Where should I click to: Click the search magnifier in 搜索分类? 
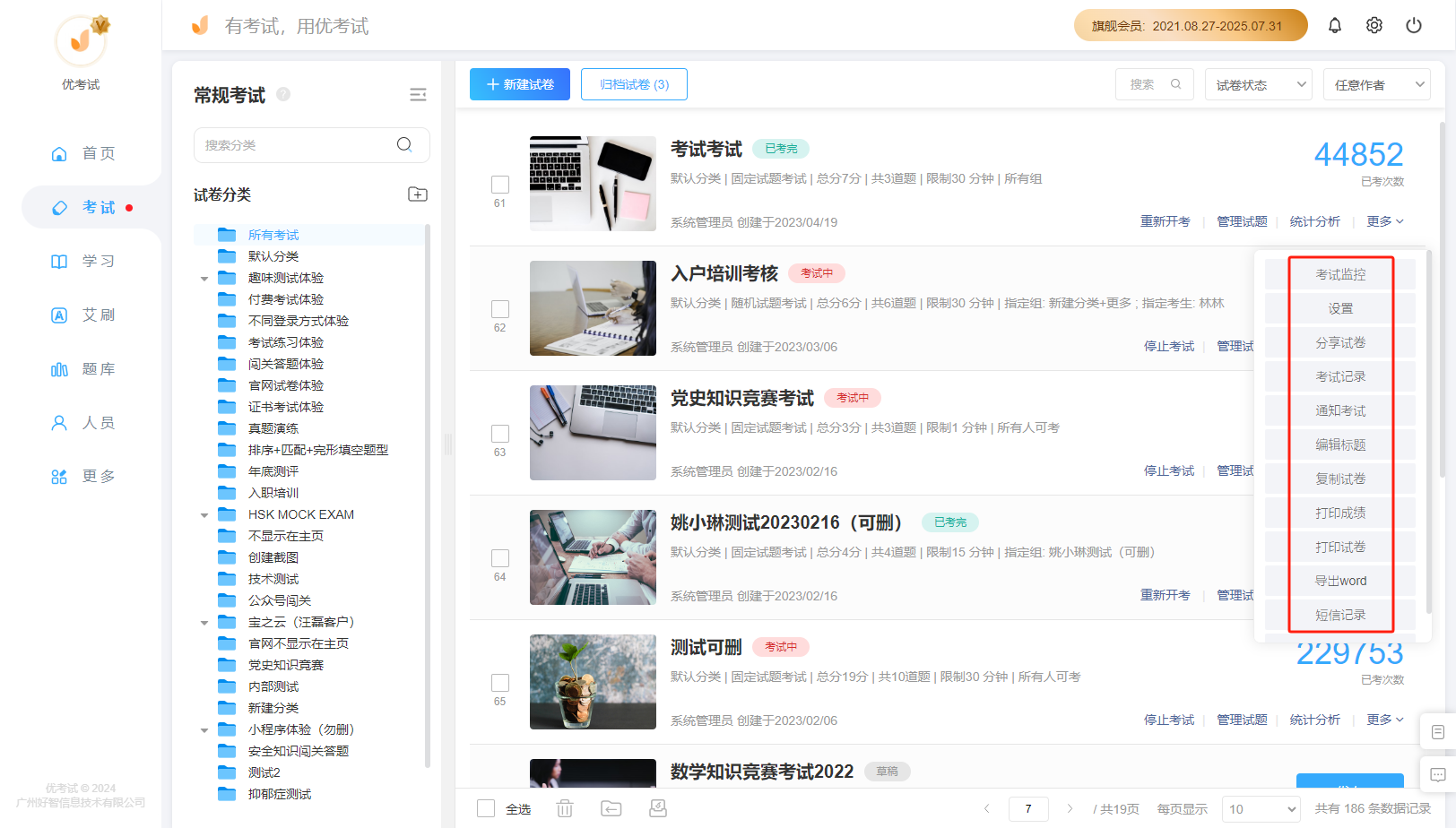[404, 144]
